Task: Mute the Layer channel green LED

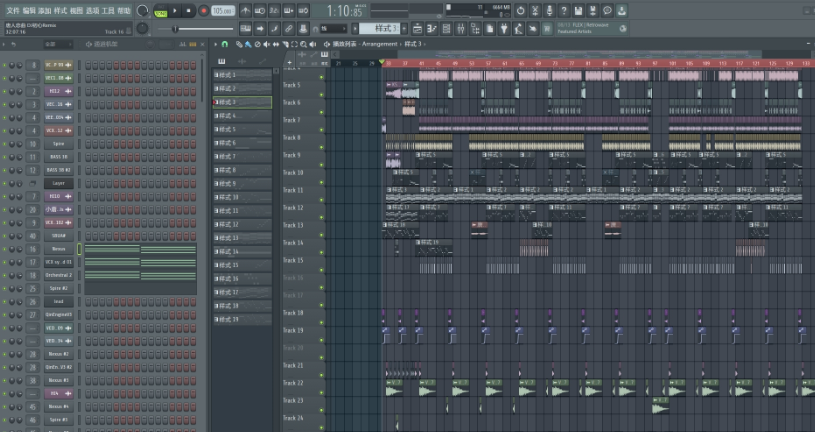Action: tap(5, 184)
